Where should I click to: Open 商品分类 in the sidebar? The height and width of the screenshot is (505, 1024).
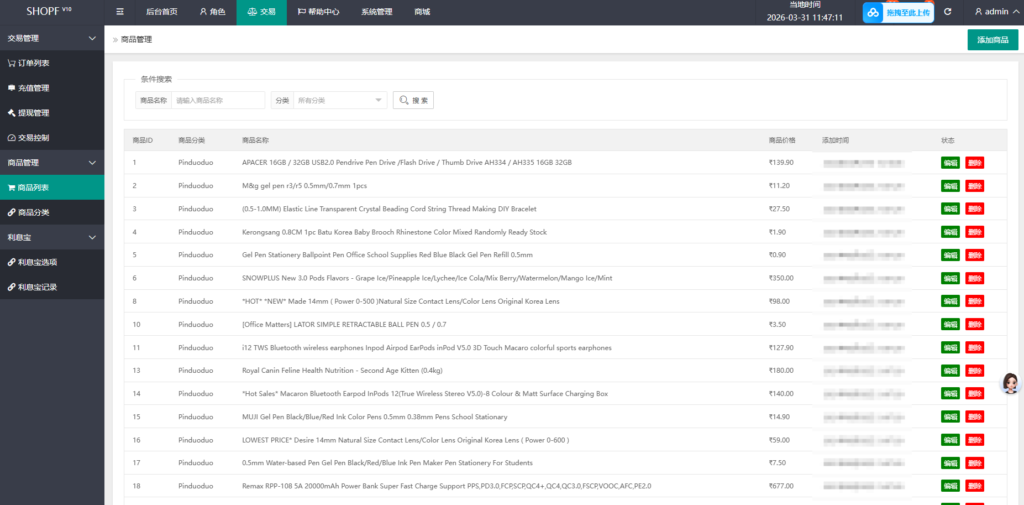tap(33, 212)
